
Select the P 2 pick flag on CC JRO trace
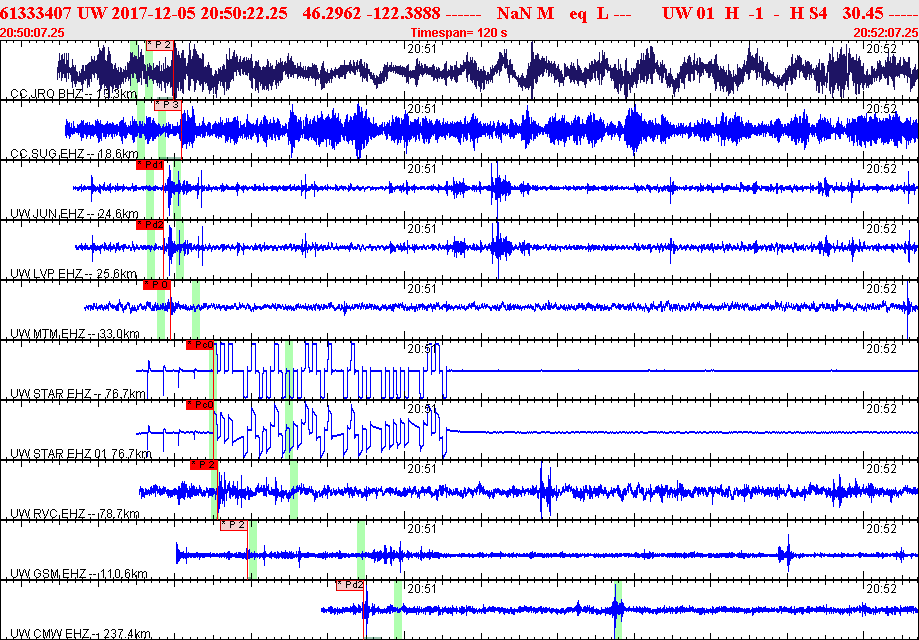point(159,45)
